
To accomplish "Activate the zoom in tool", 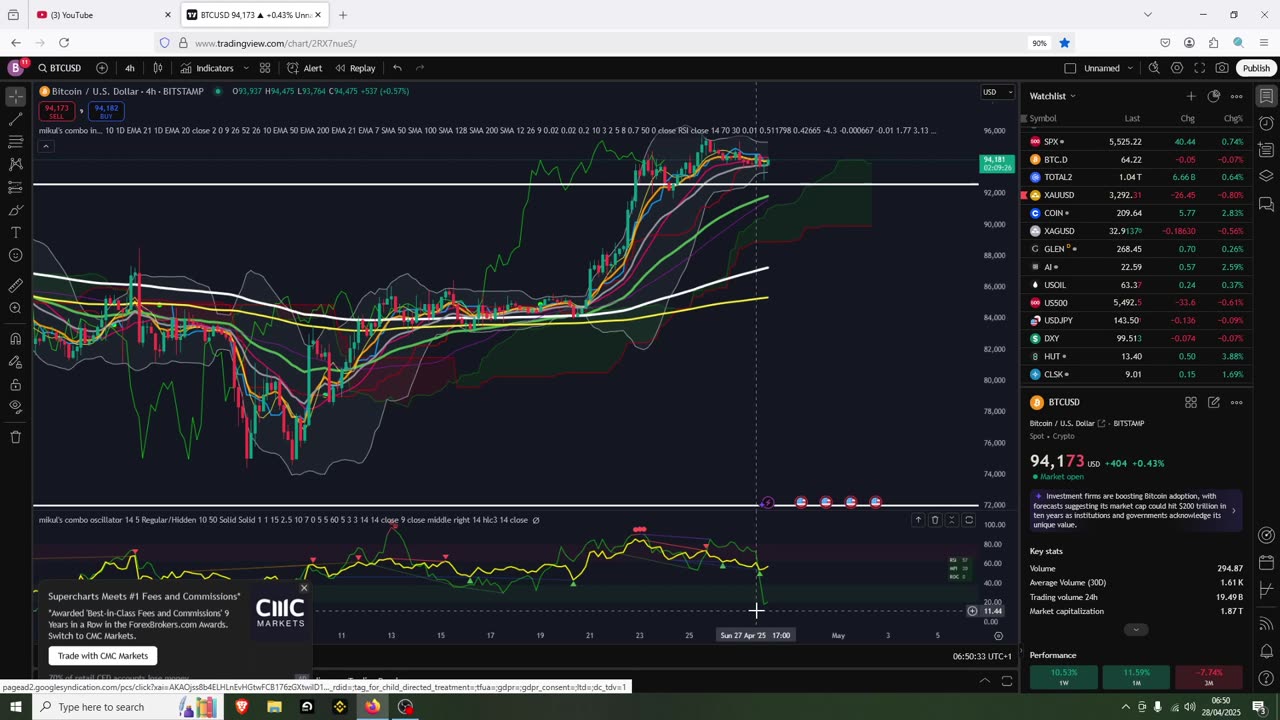I will pyautogui.click(x=15, y=308).
